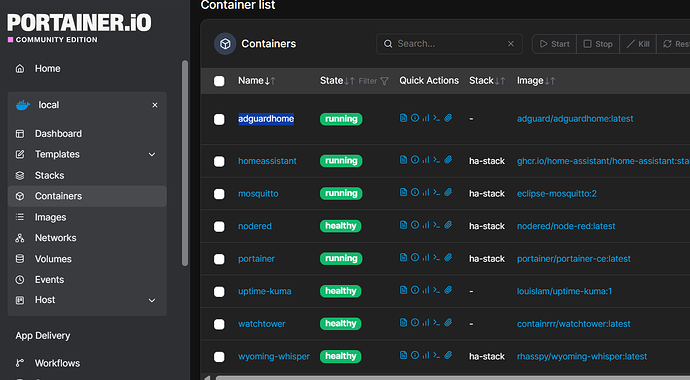Check the wyoming-whisper row checkbox
690x380 pixels.
219,357
